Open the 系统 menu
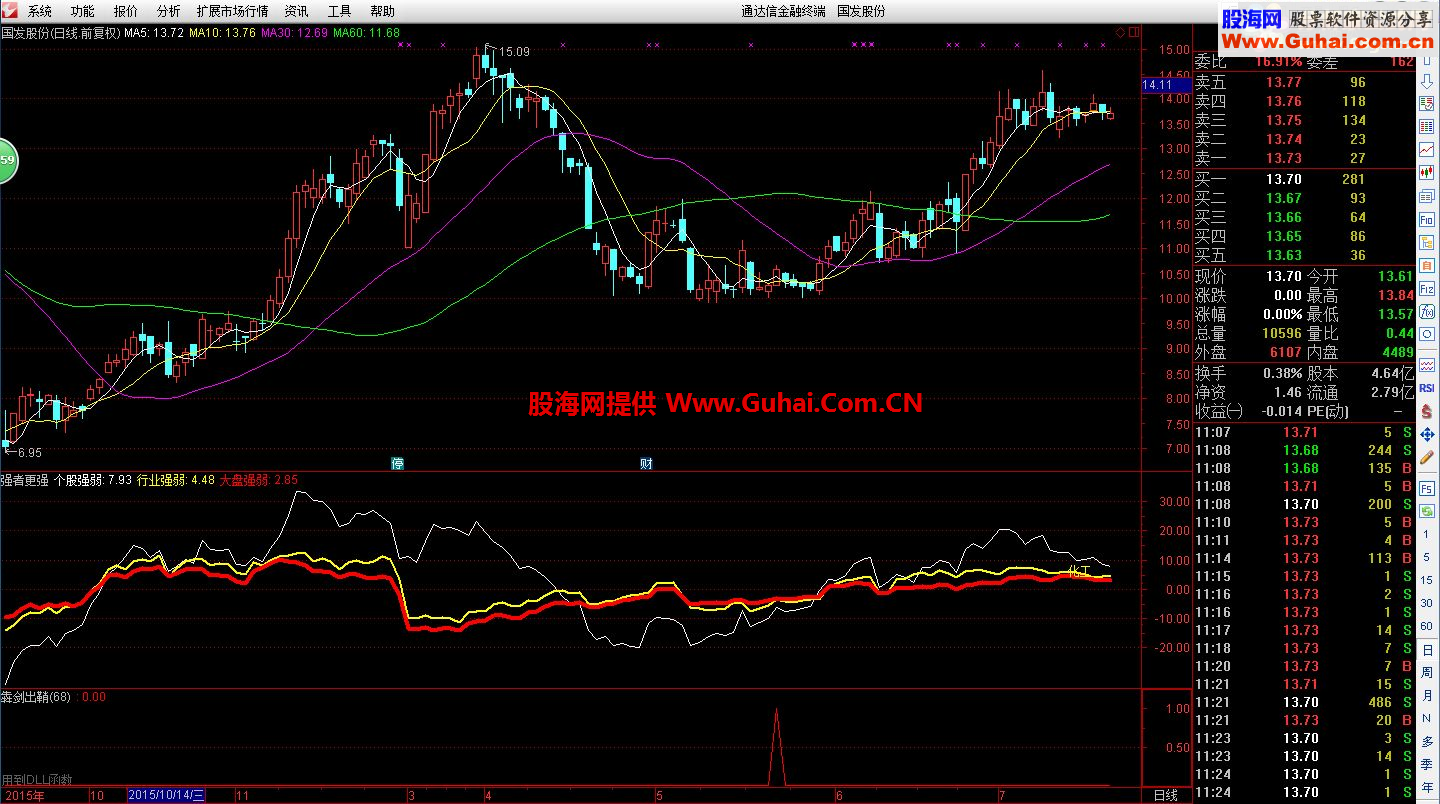This screenshot has height=804, width=1440. click(x=40, y=11)
